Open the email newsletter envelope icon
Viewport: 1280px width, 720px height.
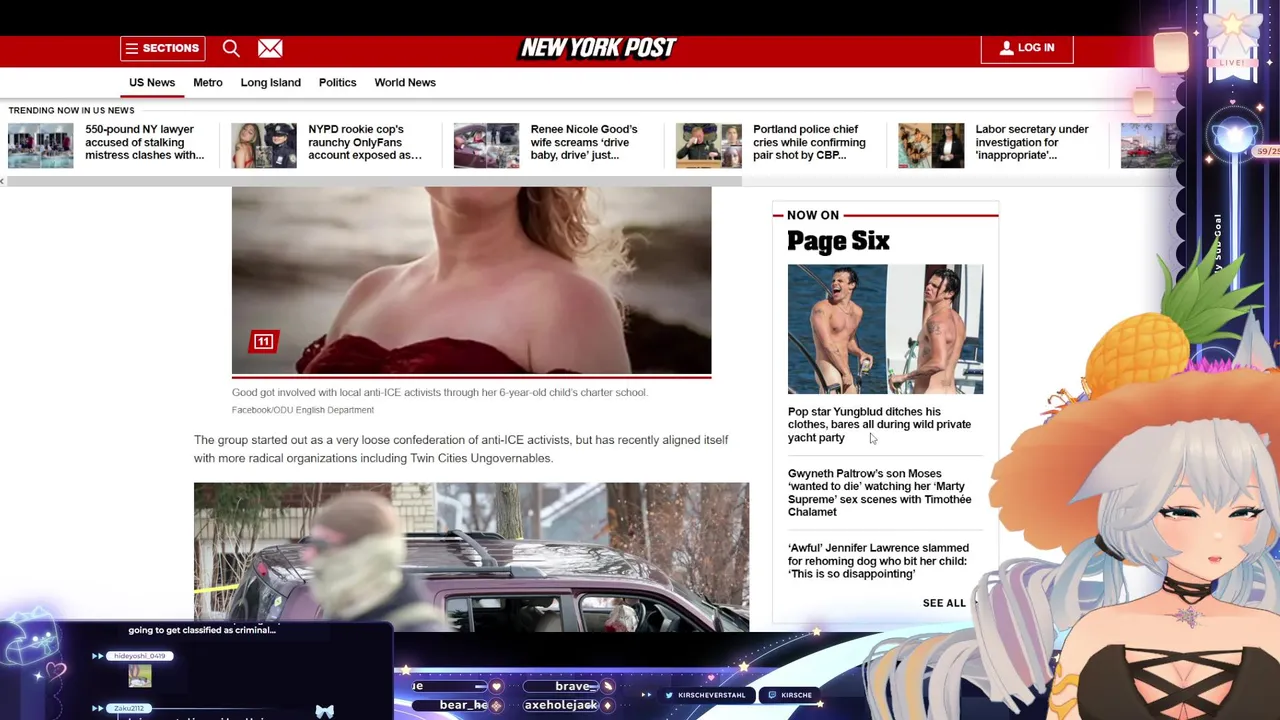pos(270,48)
